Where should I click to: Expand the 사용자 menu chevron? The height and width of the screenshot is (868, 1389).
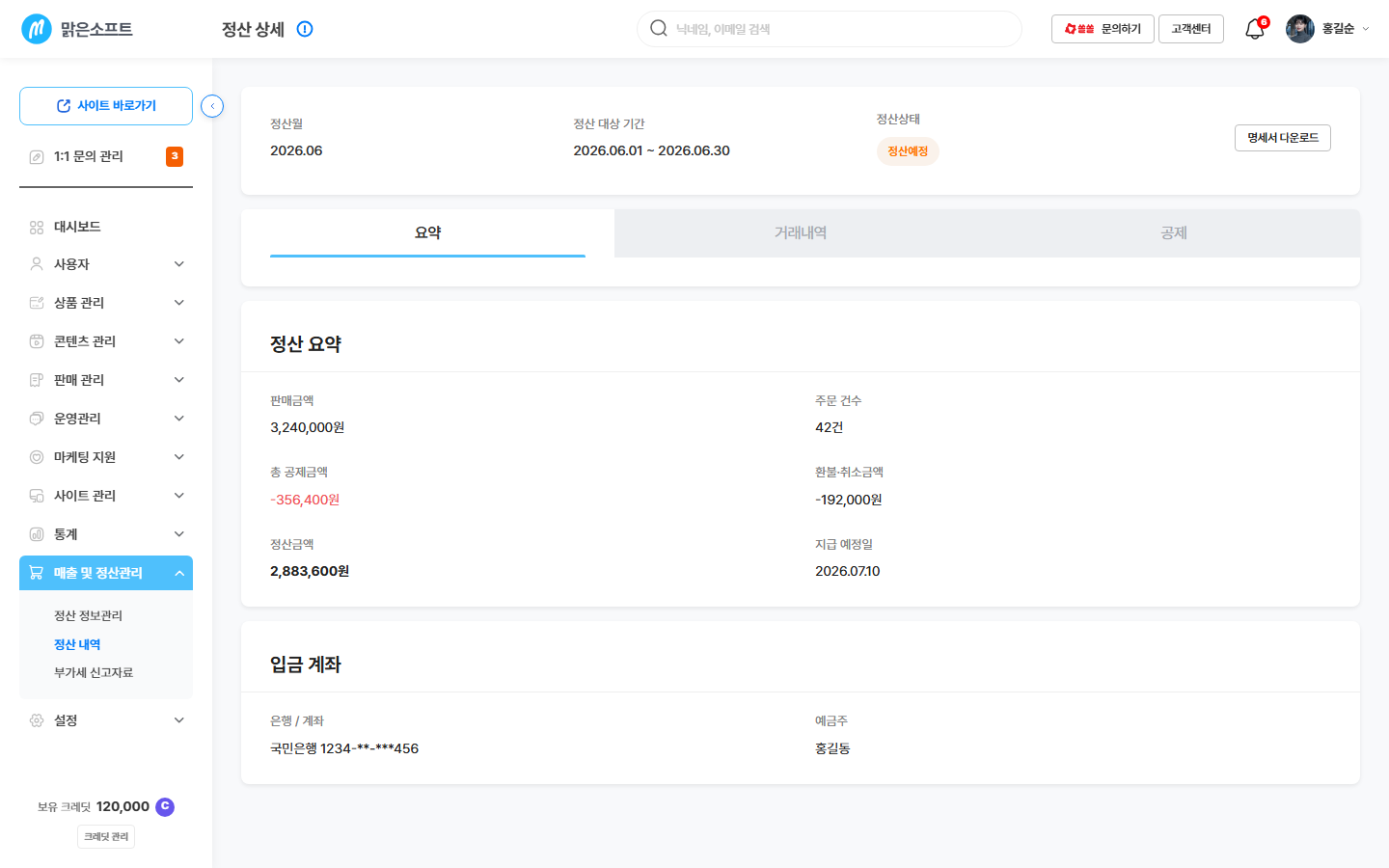coord(179,264)
